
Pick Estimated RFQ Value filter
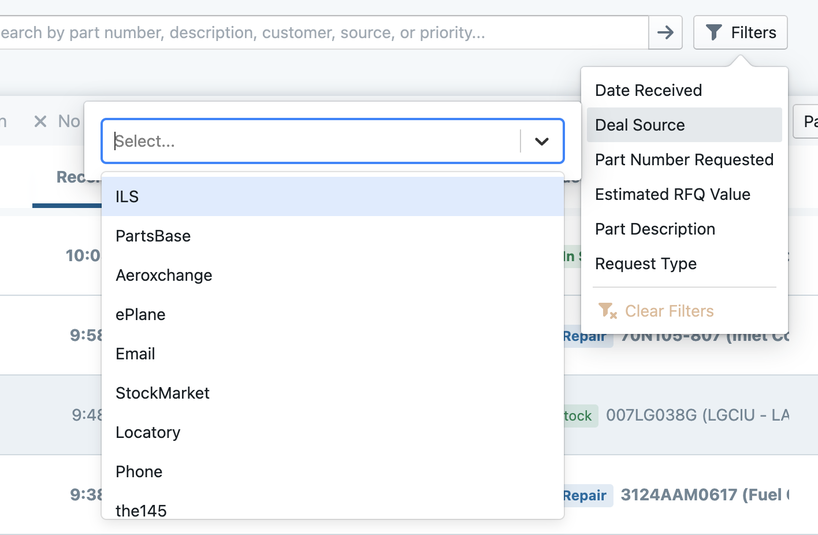point(672,194)
